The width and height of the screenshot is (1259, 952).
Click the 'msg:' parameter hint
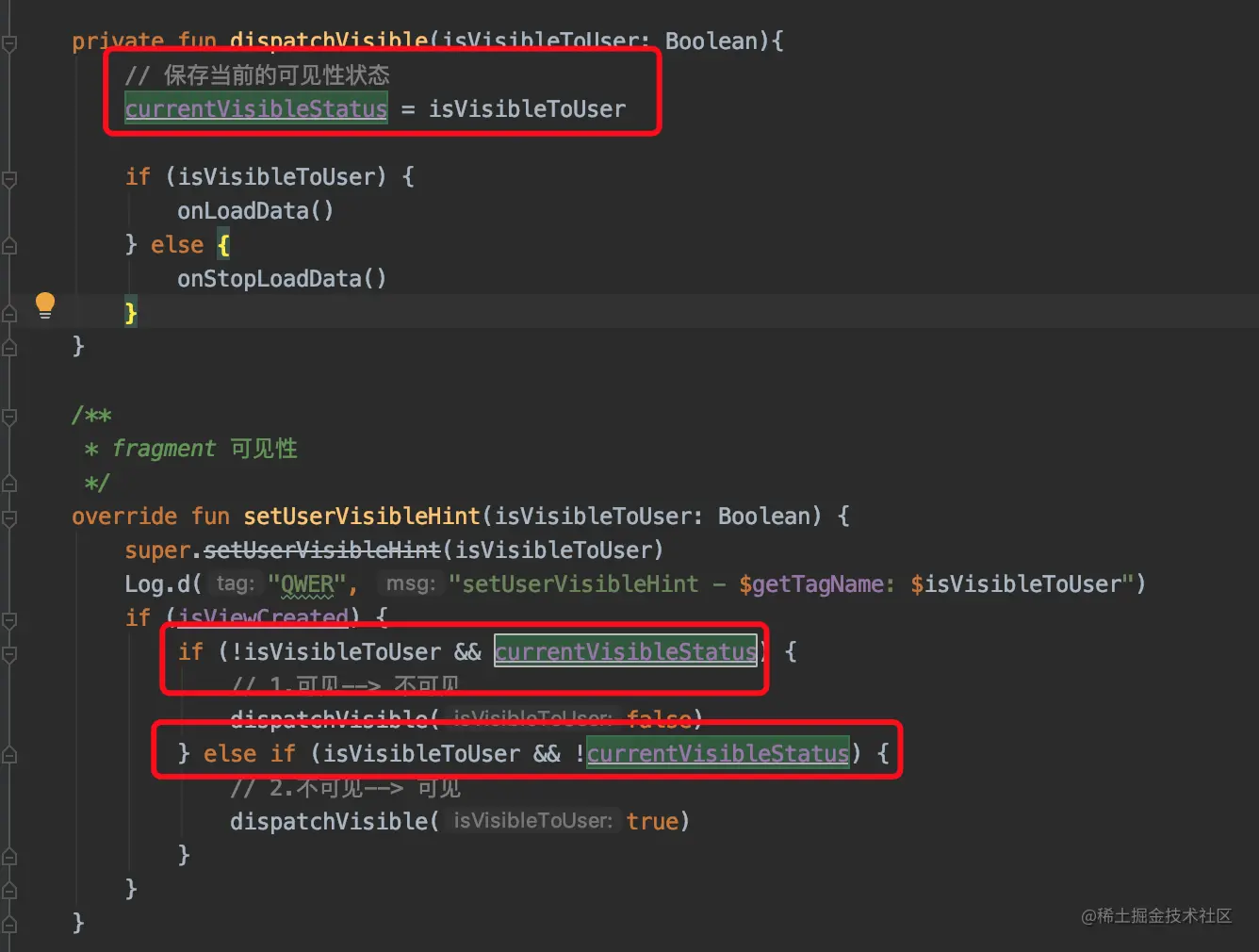[x=410, y=584]
